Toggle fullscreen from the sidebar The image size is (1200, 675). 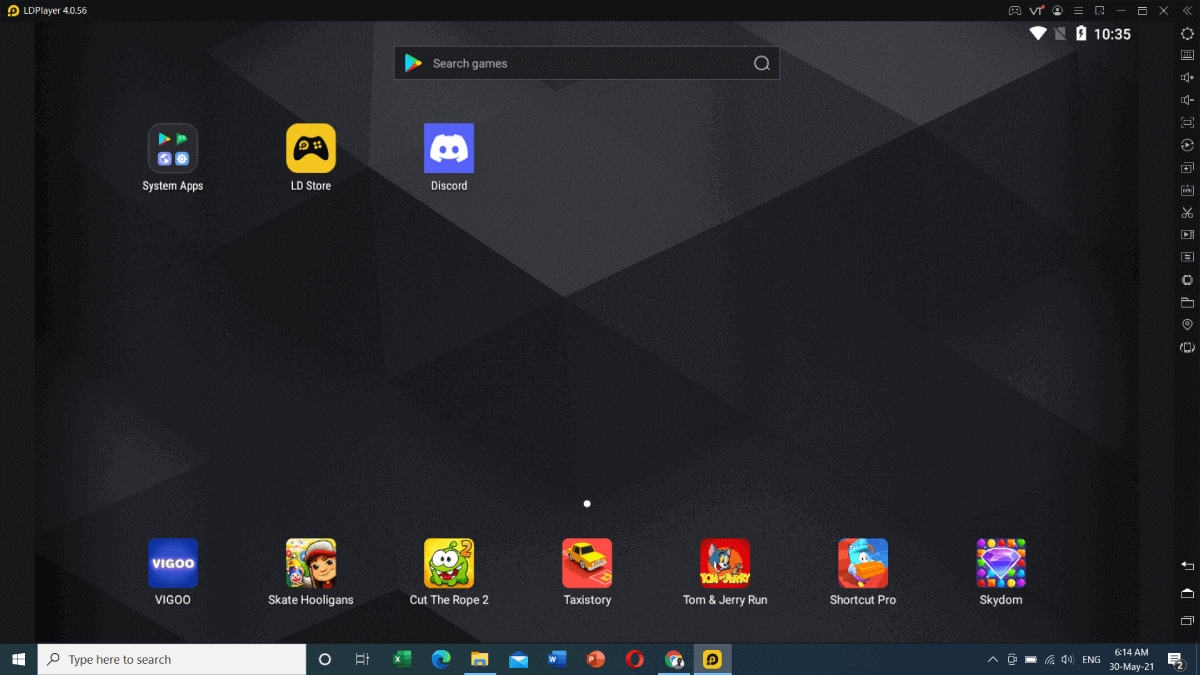(1187, 122)
